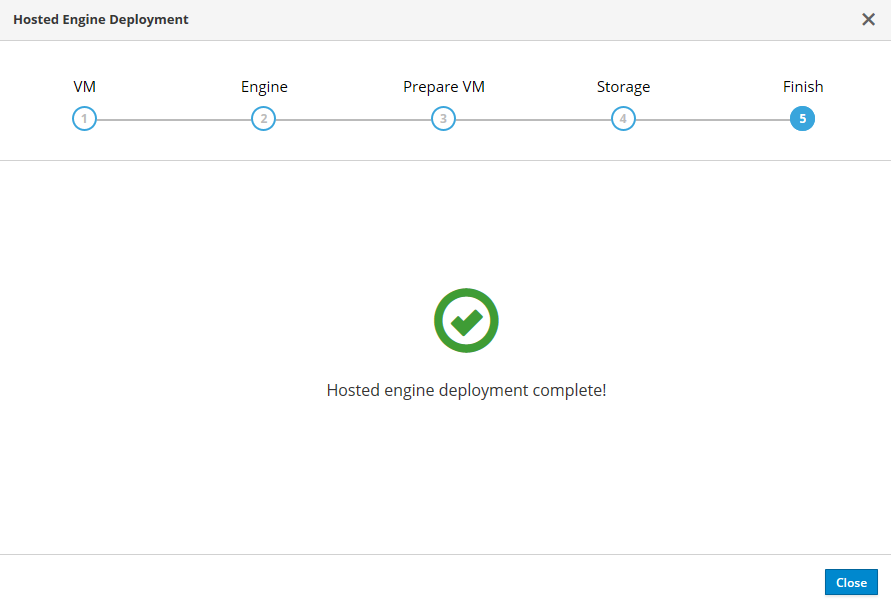
Task: Click the empty footer area left of Close
Action: tap(400, 582)
